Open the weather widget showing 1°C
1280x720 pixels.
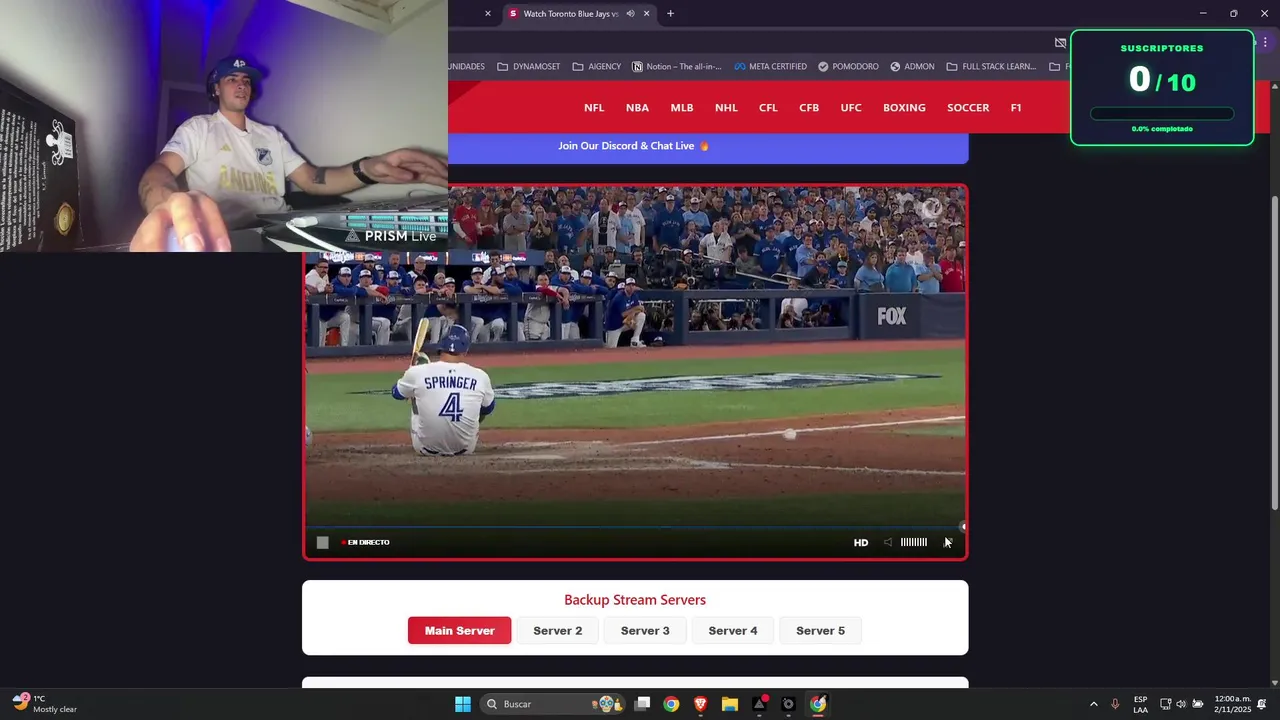pos(45,704)
